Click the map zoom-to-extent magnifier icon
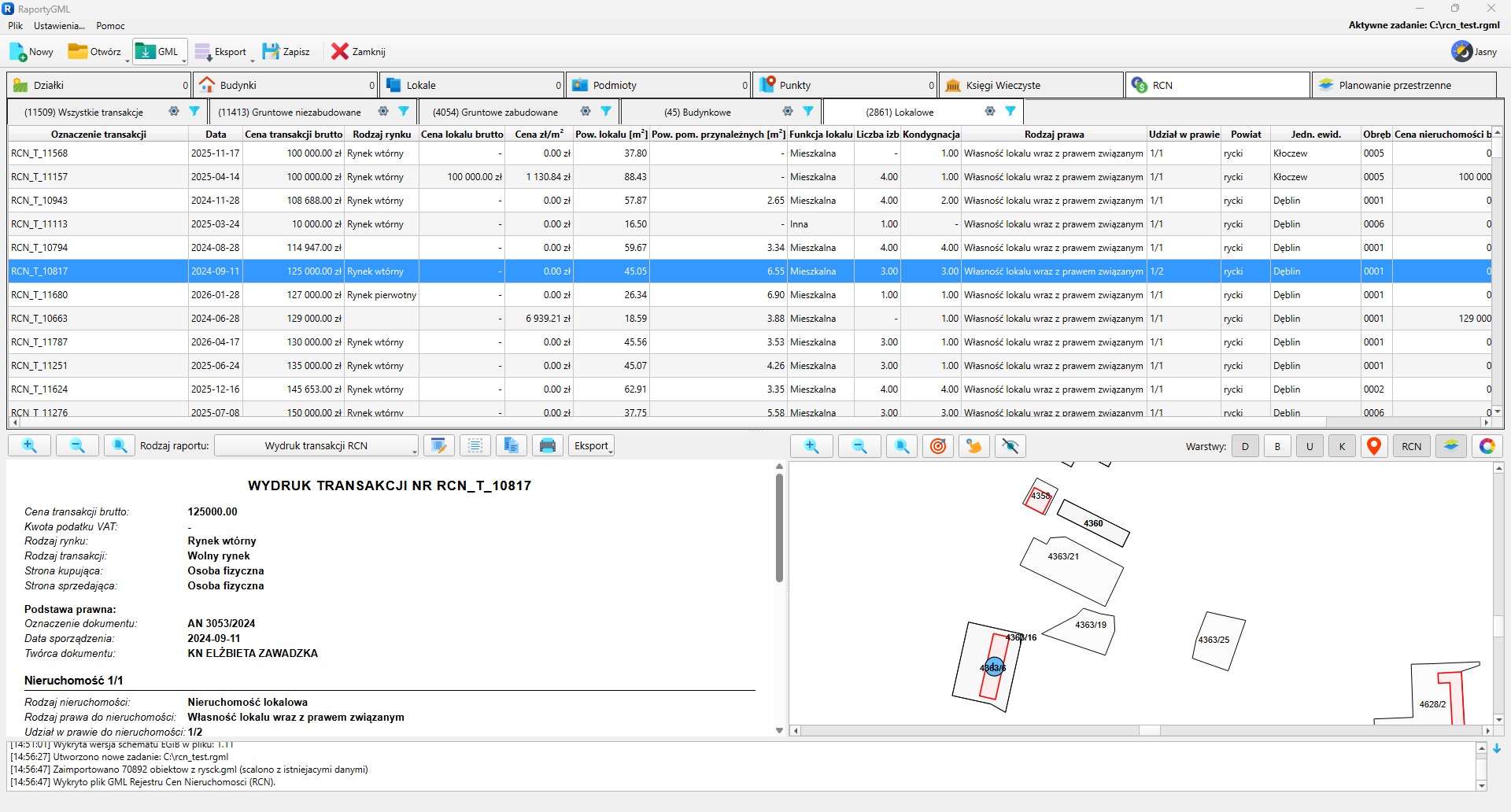The height and width of the screenshot is (812, 1511). [x=902, y=447]
